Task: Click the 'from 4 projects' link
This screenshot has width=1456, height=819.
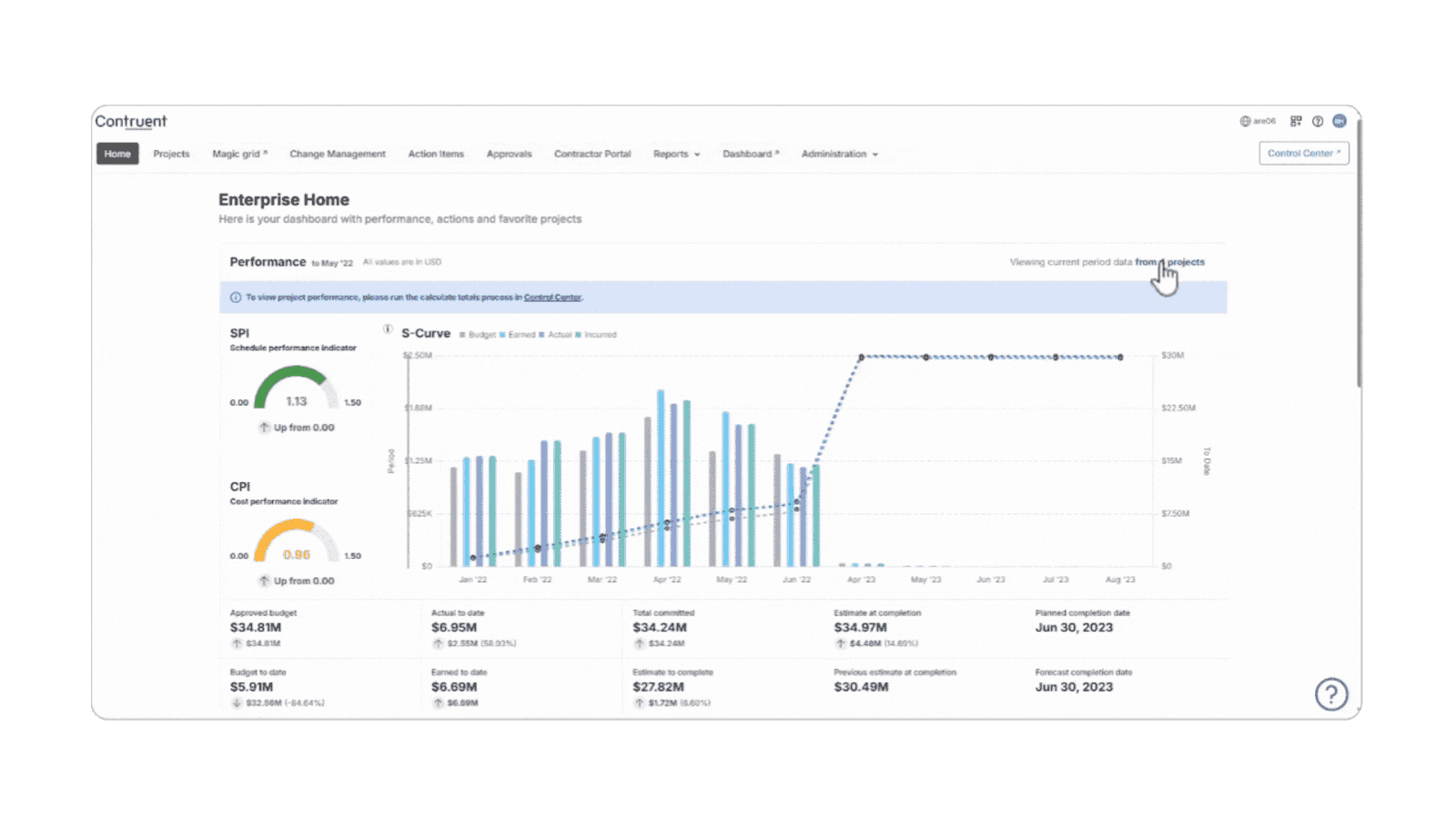Action: coord(1170,262)
